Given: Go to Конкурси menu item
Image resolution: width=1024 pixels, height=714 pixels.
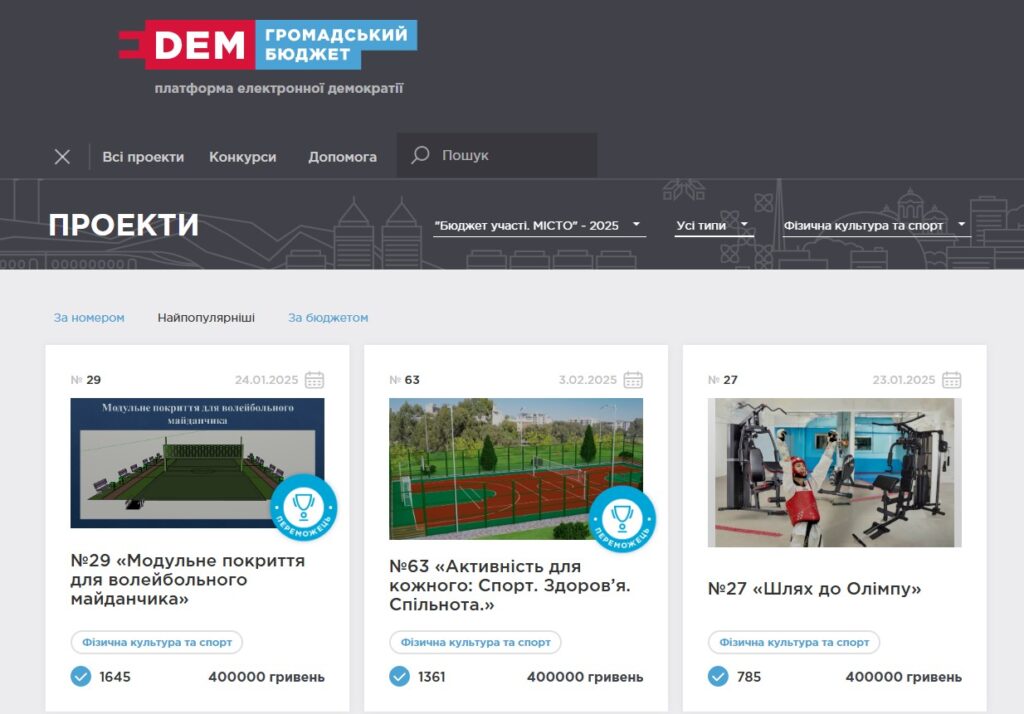Looking at the screenshot, I should click(242, 157).
